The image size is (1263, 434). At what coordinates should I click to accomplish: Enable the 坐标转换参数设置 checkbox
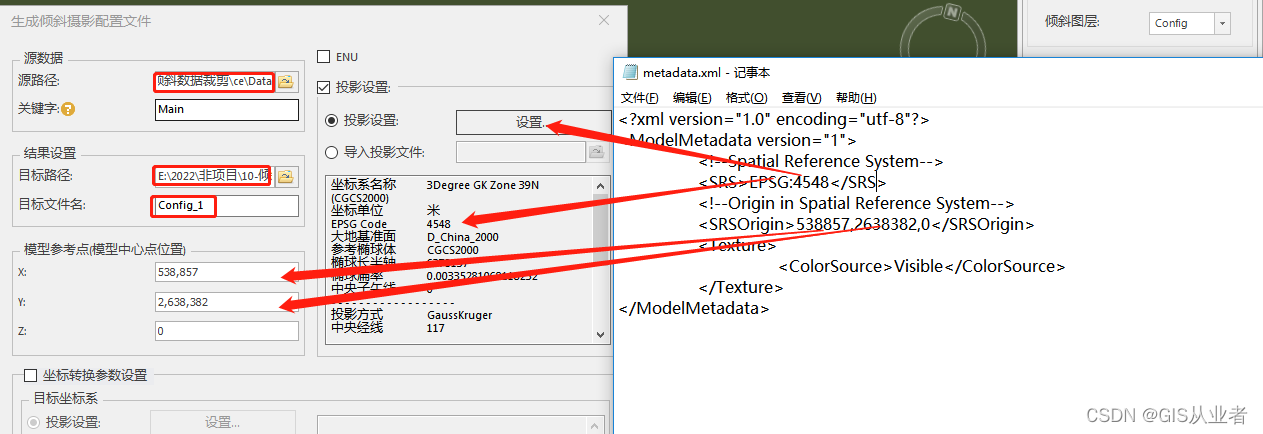[x=30, y=376]
